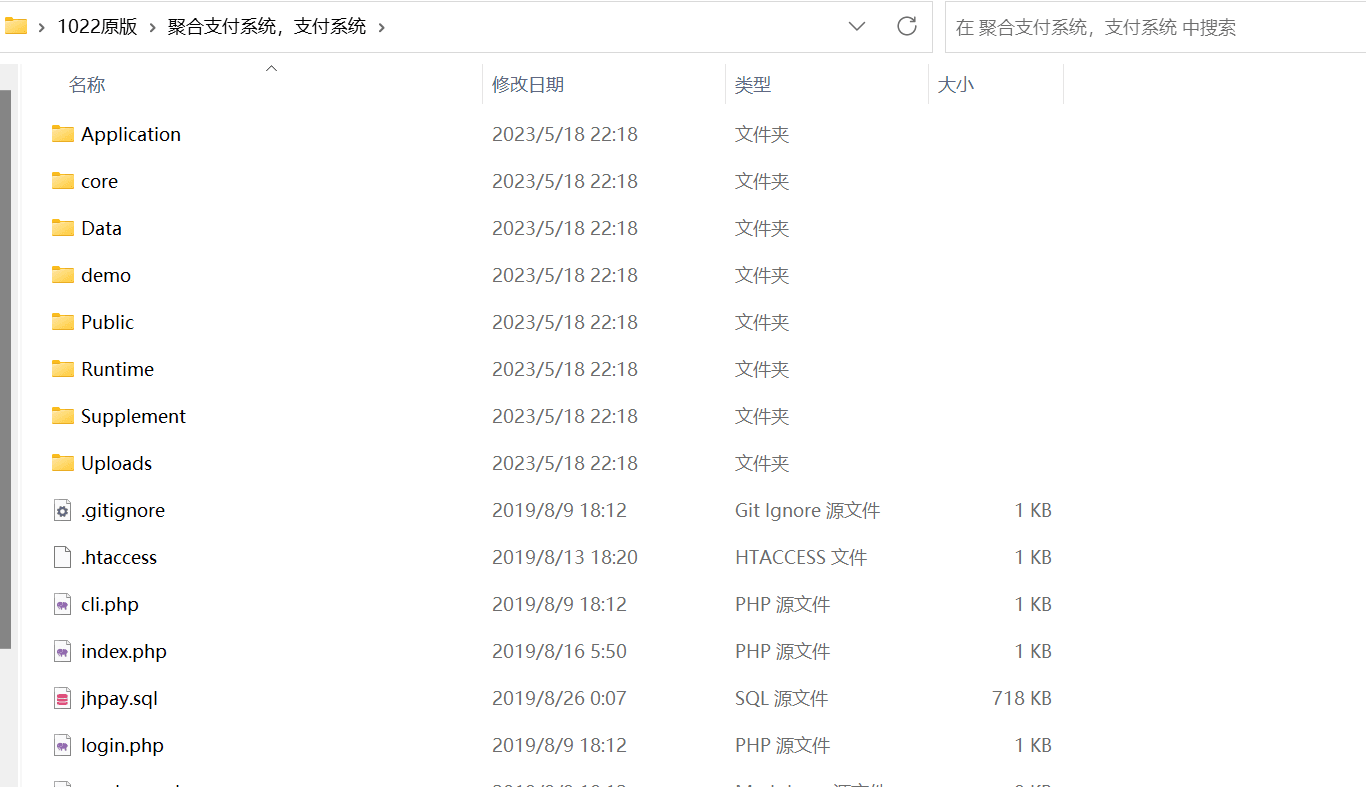Viewport: 1366px width, 801px height.
Task: Click the Runtime folder icon
Action: tap(63, 369)
